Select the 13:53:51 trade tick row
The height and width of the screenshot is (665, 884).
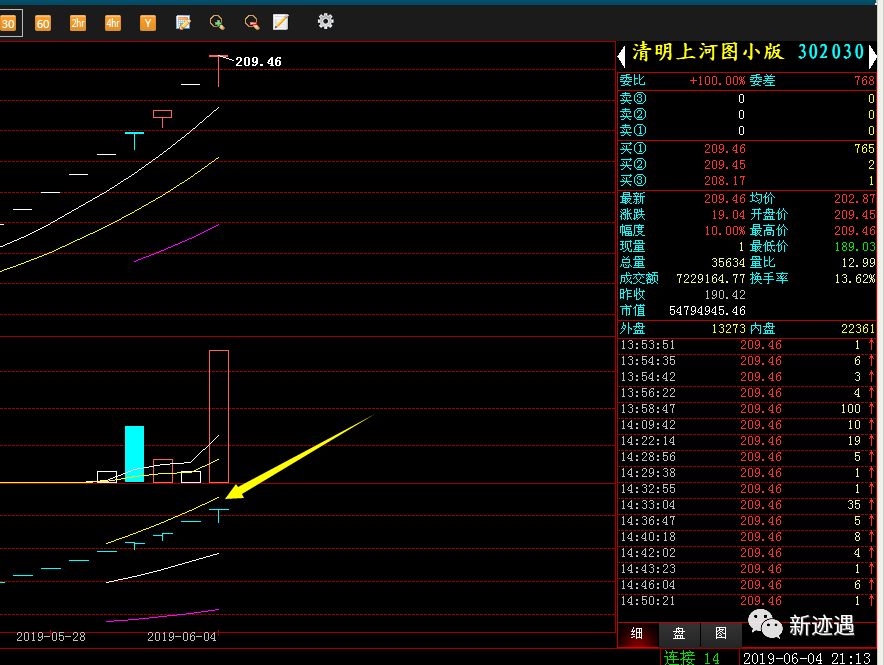tap(747, 345)
